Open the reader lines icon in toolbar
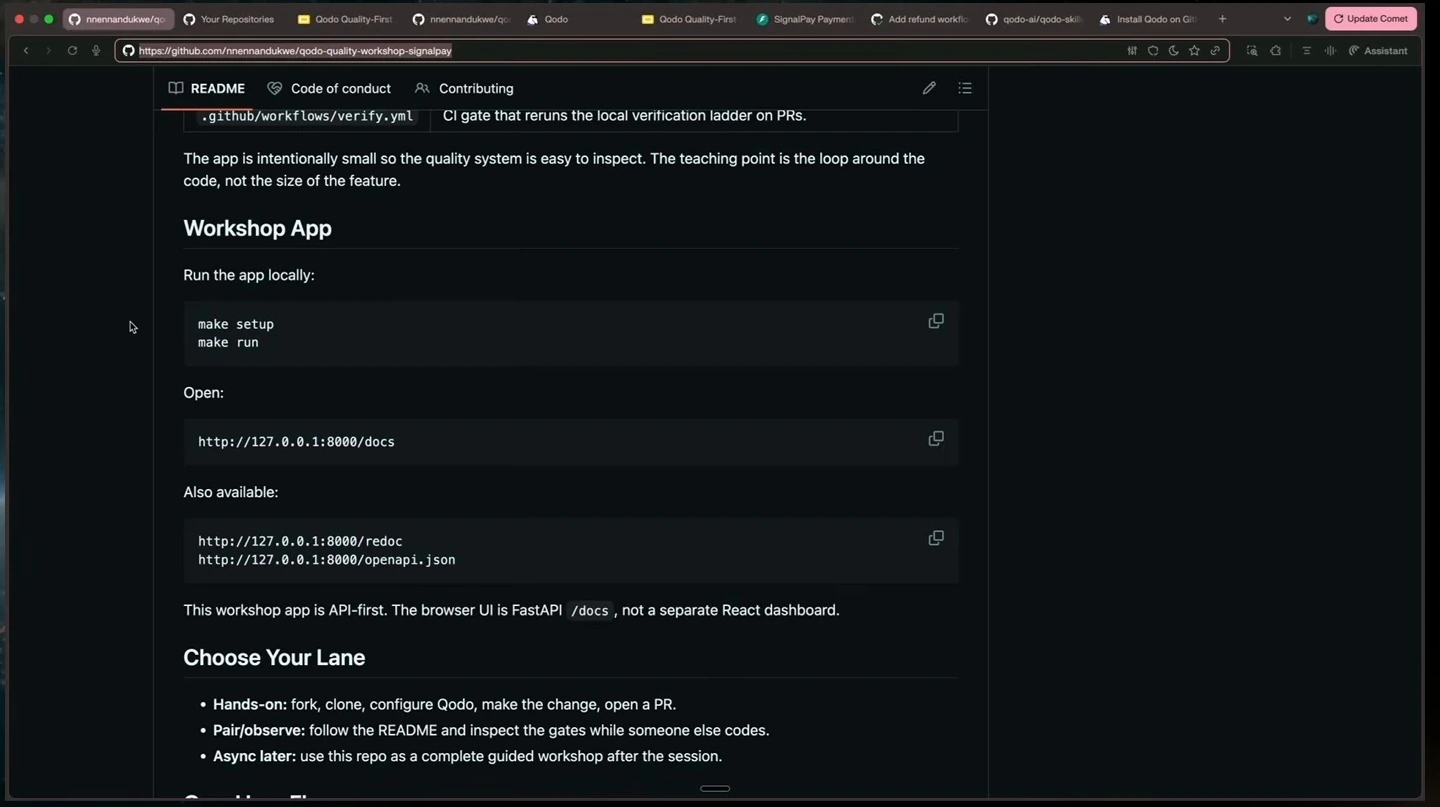Viewport: 1440px width, 807px height. (1306, 51)
